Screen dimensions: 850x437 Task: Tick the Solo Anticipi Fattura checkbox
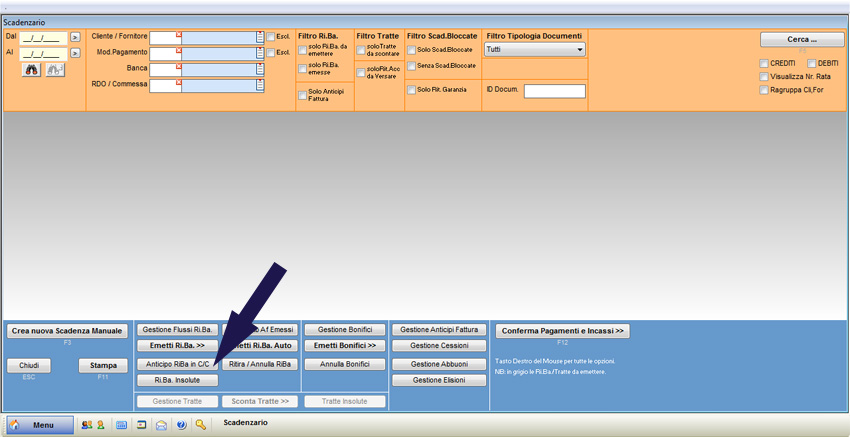point(303,96)
